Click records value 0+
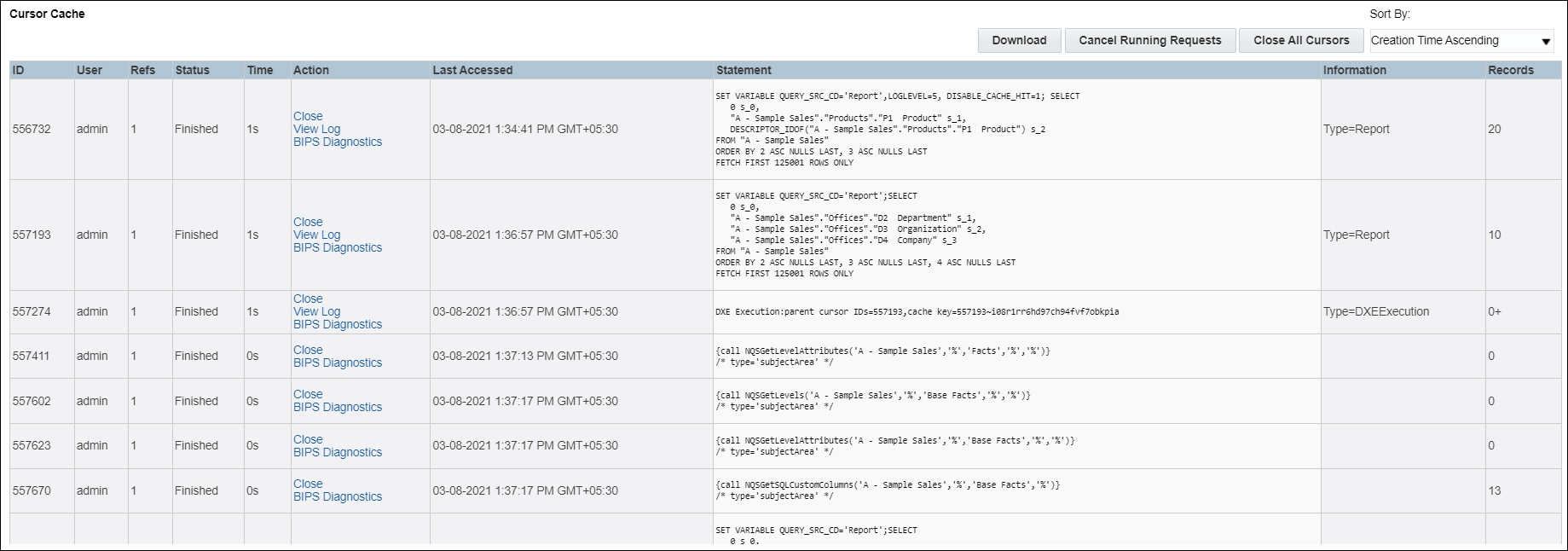Screen dimensions: 1568x551 point(1495,311)
